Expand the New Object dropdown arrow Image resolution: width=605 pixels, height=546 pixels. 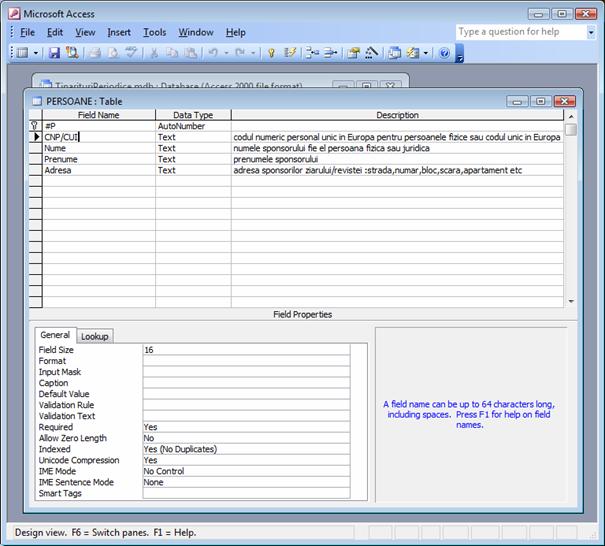coord(426,53)
